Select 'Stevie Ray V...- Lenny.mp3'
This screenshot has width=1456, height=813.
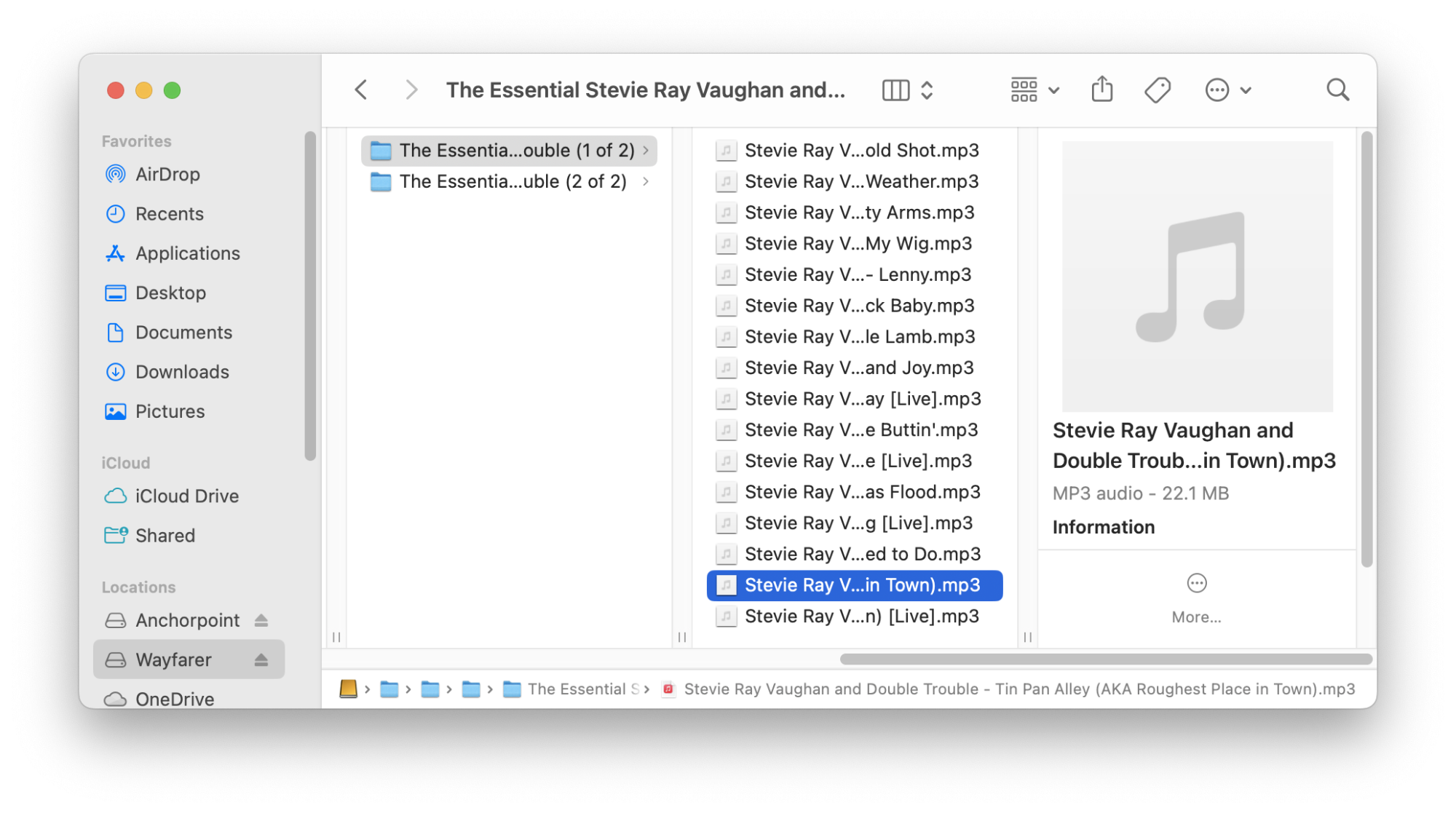point(855,274)
